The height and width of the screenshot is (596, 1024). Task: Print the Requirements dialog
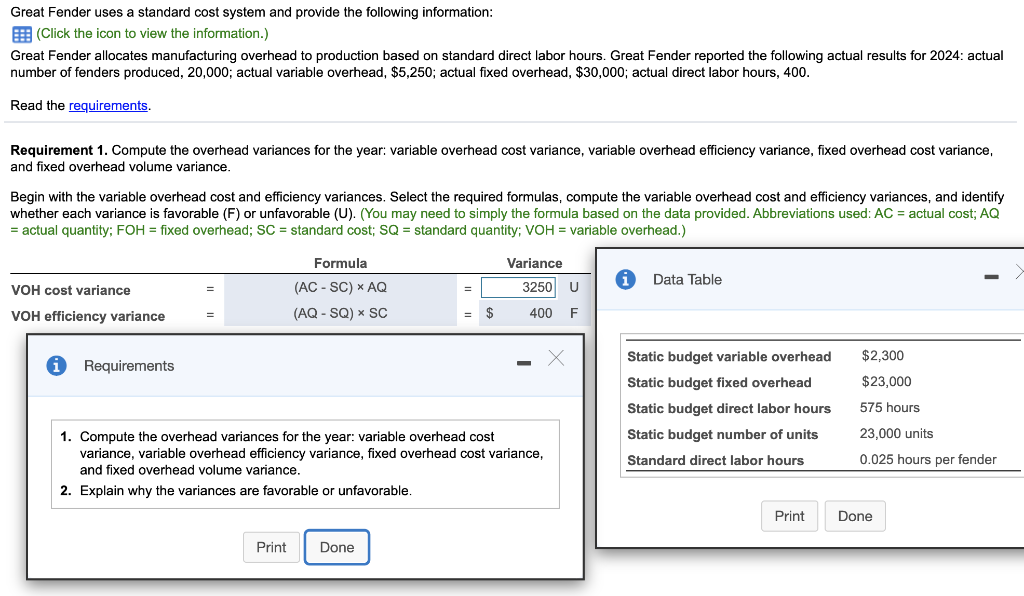[271, 547]
